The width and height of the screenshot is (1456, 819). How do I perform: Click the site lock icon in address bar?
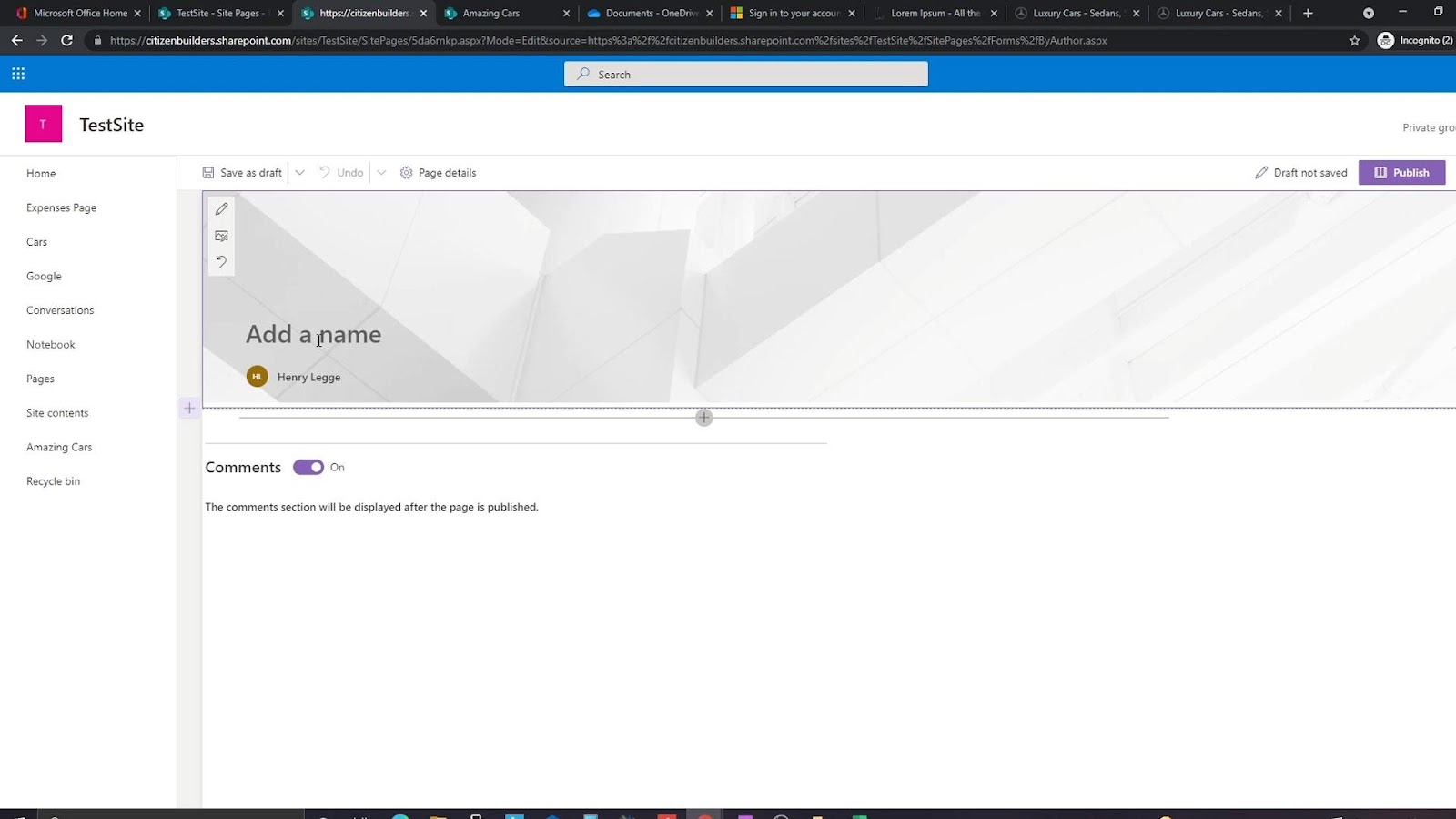(98, 40)
